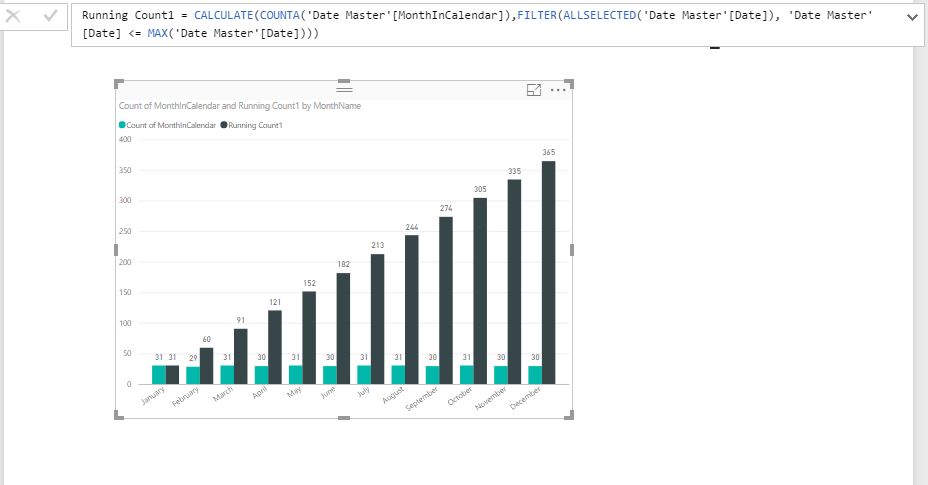928x485 pixels.
Task: Click the 91 data label
Action: [240, 320]
